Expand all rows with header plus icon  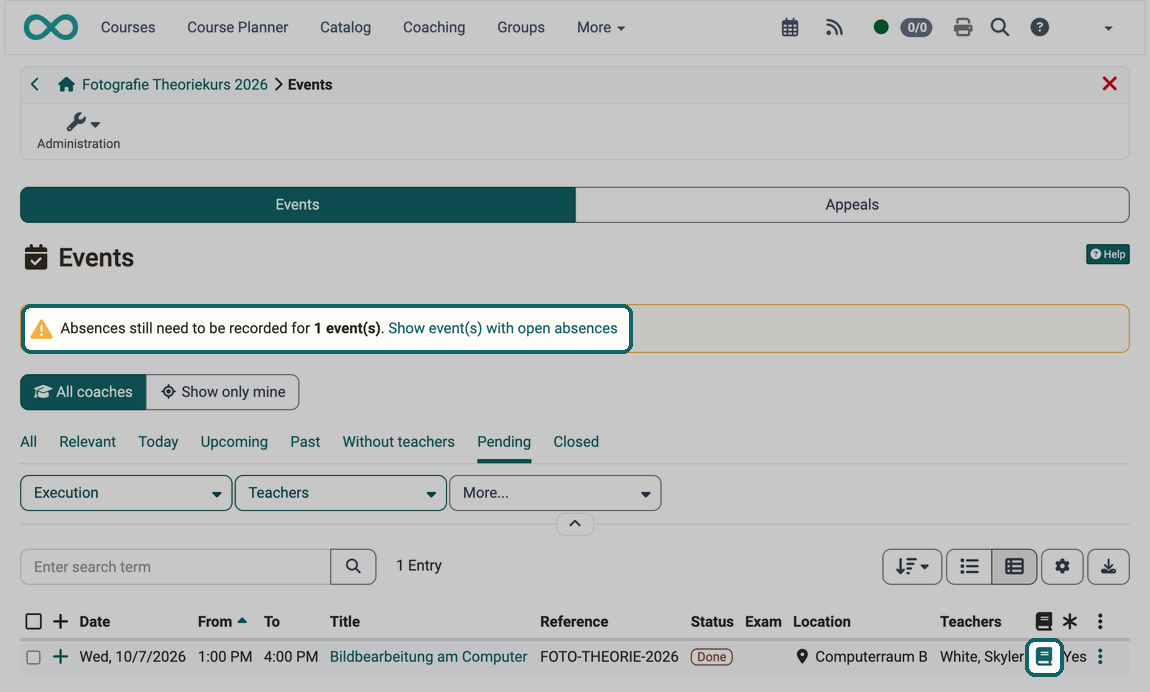pyautogui.click(x=60, y=622)
